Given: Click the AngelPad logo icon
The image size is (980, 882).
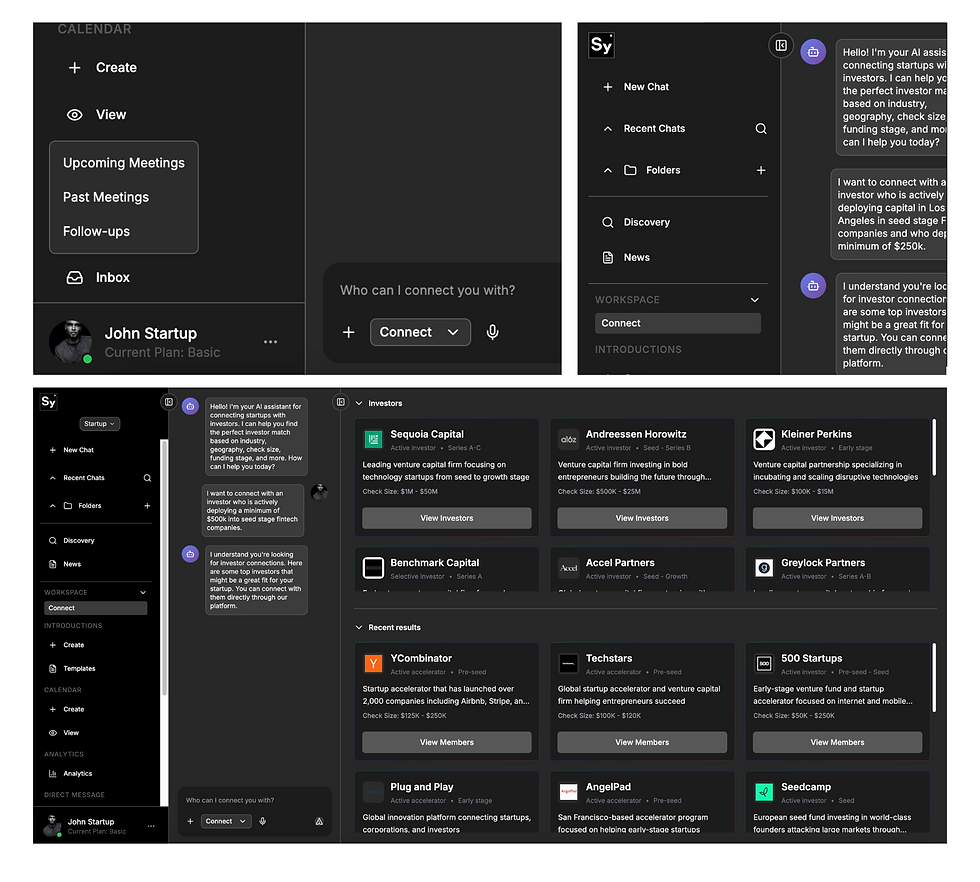Looking at the screenshot, I should [568, 793].
